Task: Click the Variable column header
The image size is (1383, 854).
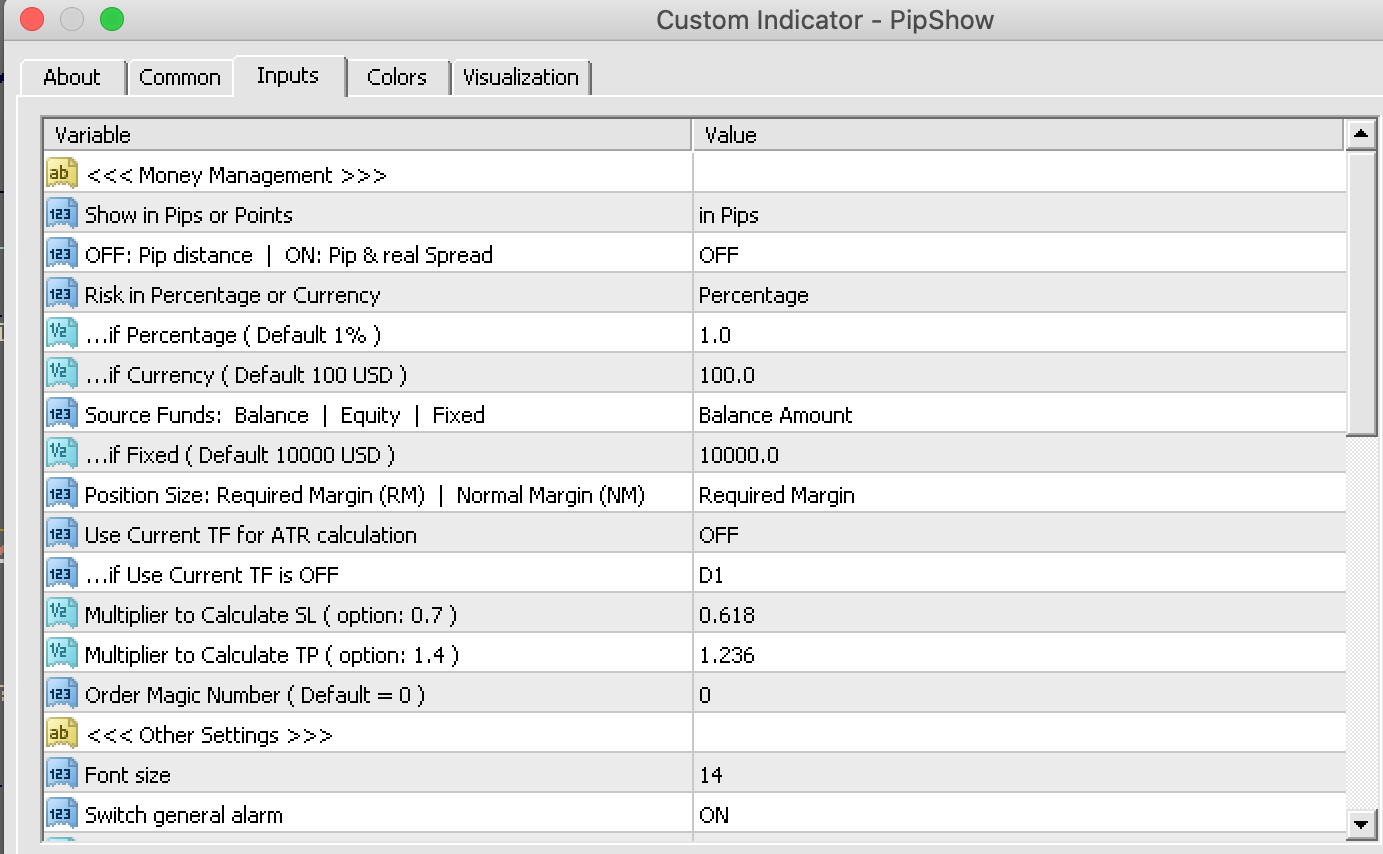Action: pyautogui.click(x=367, y=135)
